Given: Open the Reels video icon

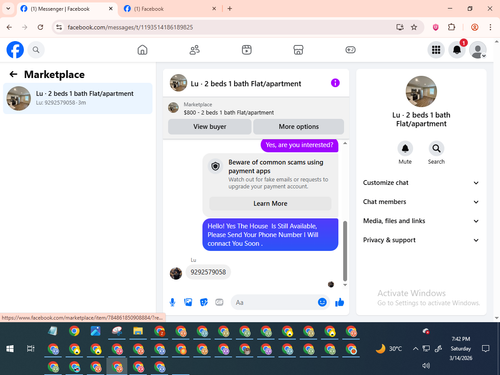Looking at the screenshot, I should (x=247, y=50).
